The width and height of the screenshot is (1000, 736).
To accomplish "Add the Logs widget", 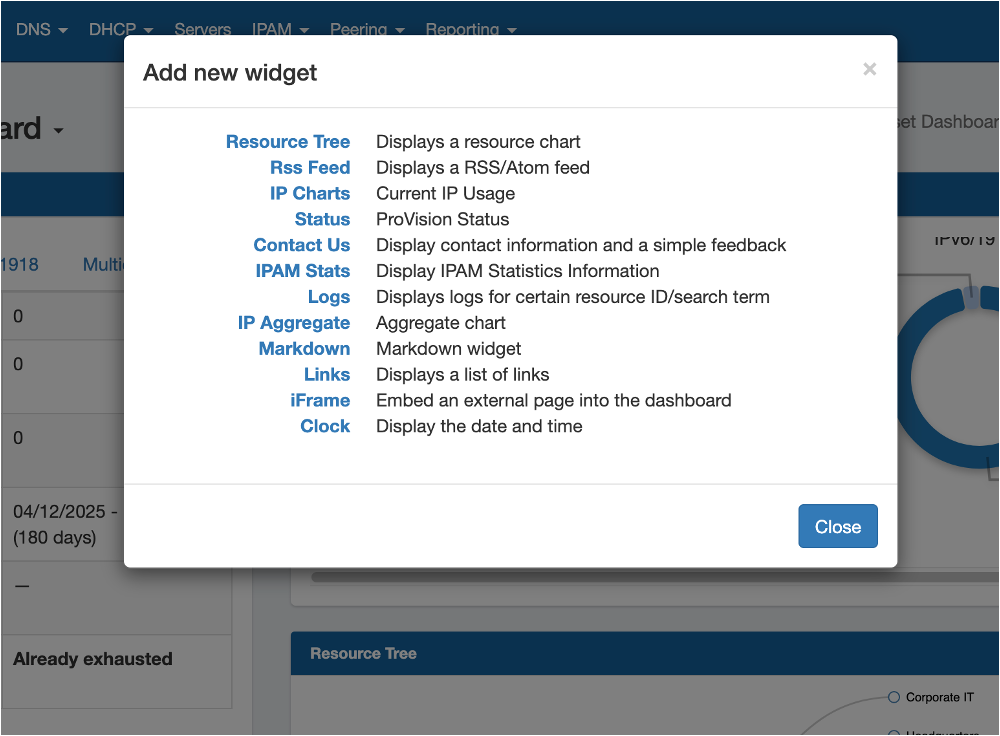I will tap(329, 297).
